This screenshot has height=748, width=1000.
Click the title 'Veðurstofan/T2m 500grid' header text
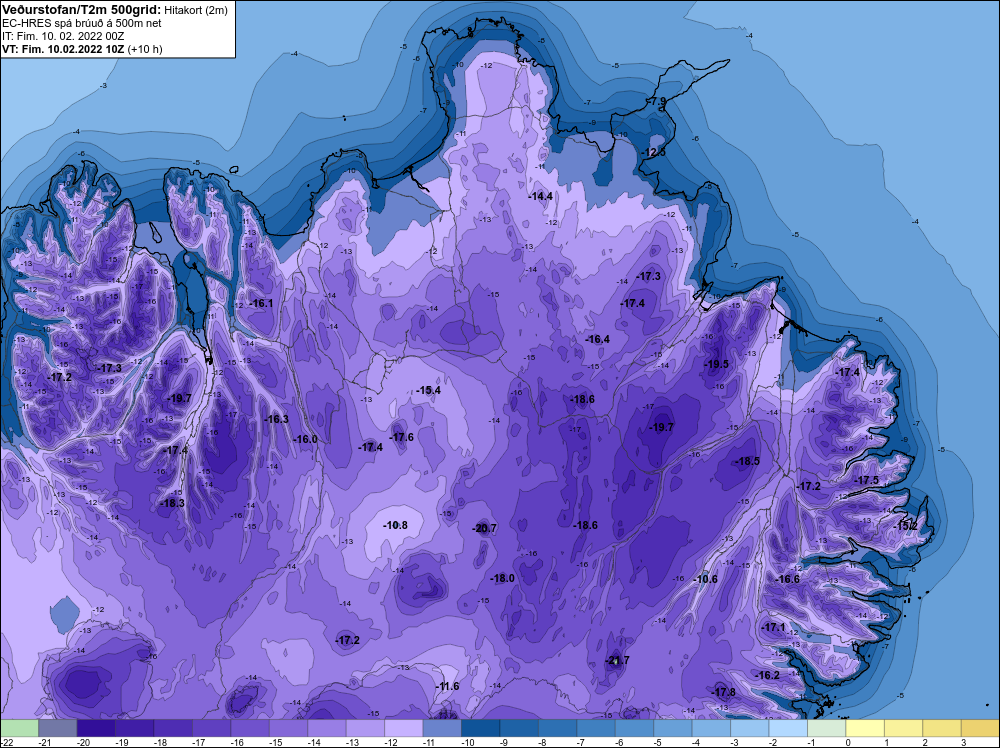pos(82,10)
